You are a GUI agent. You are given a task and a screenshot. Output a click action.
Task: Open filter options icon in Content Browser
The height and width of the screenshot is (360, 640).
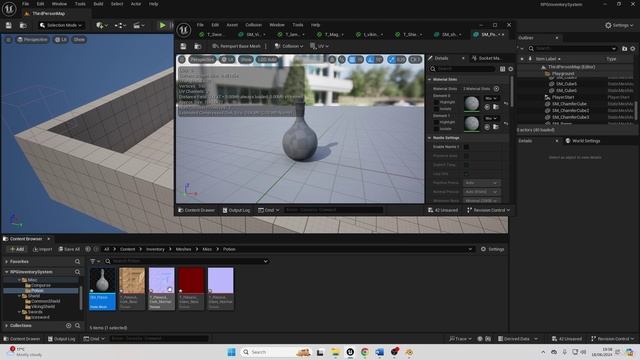click(x=95, y=261)
